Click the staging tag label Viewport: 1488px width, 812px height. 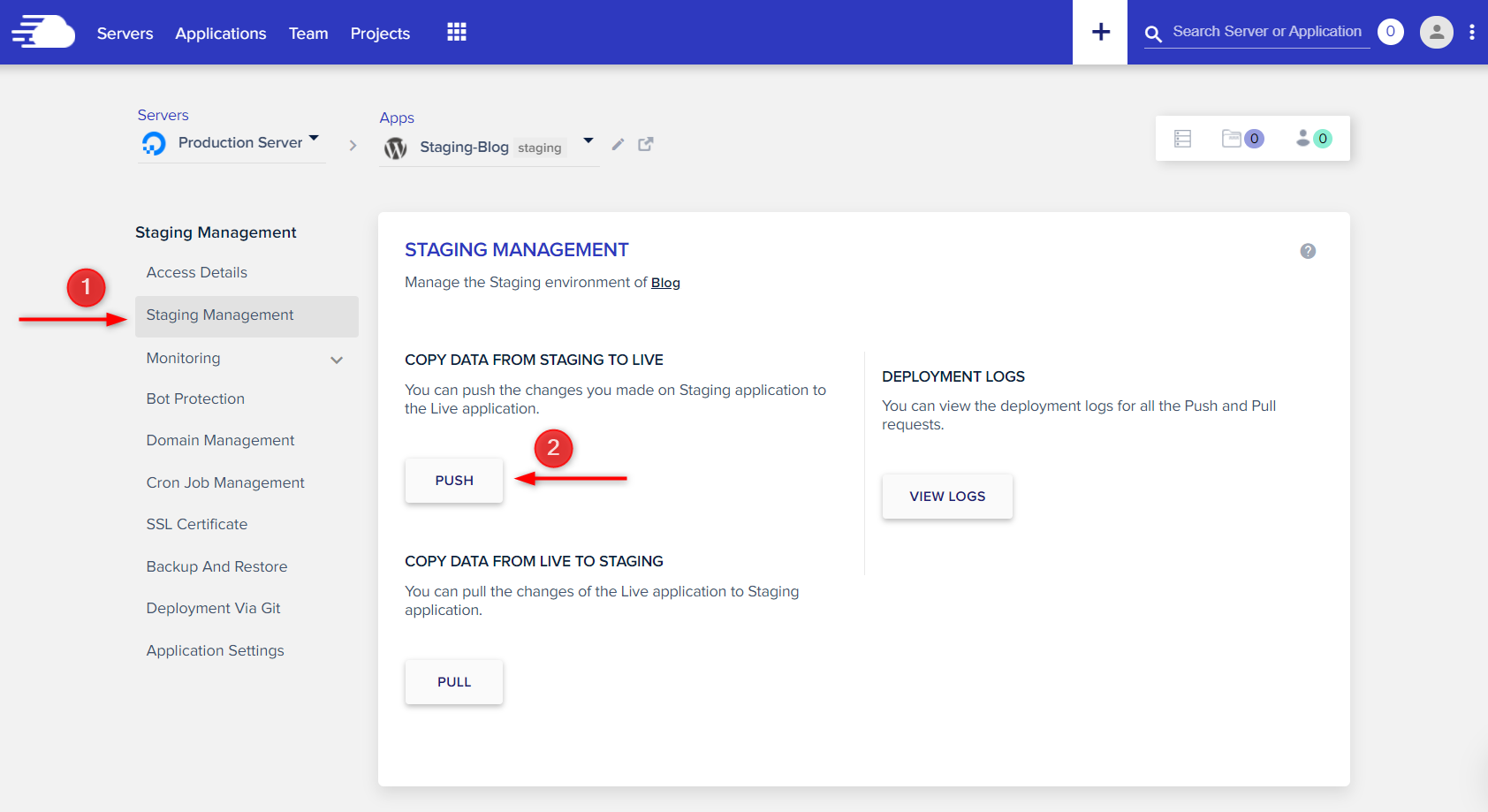tap(539, 148)
